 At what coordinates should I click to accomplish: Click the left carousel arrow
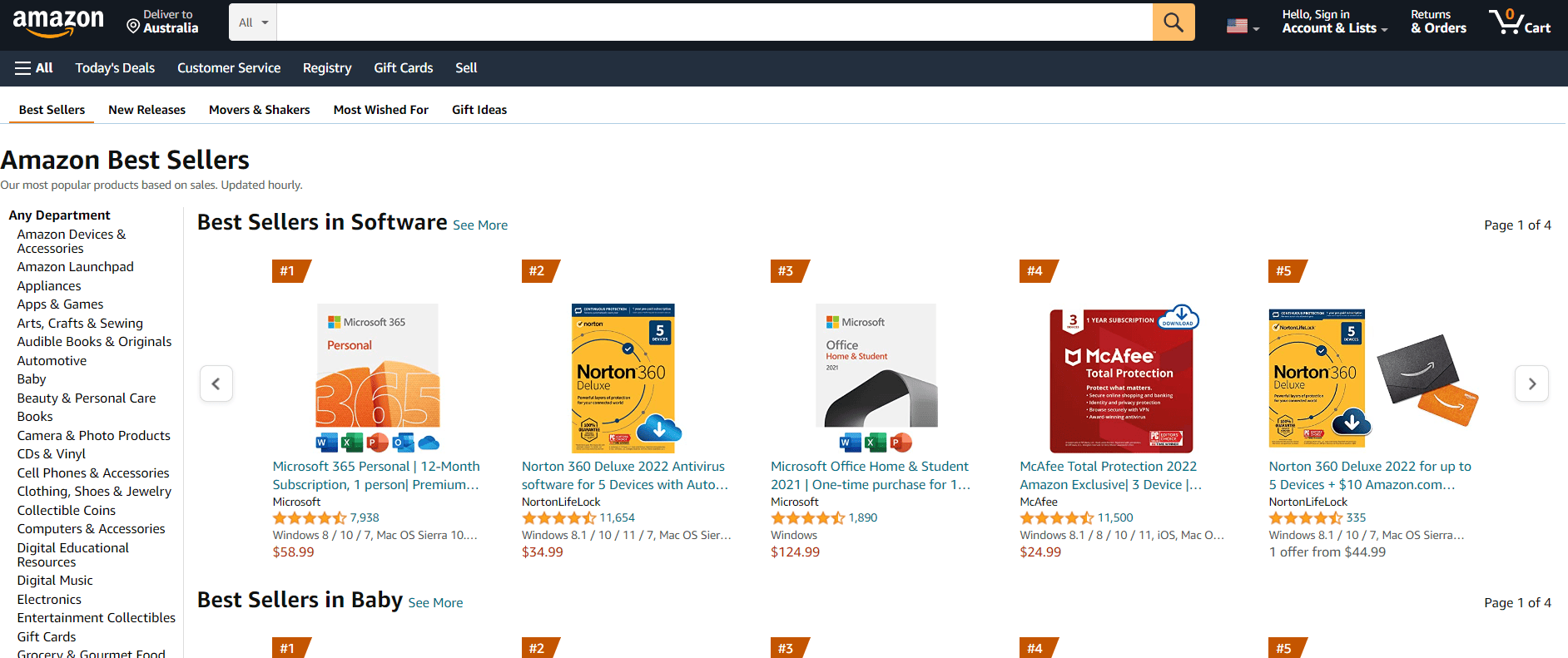216,383
